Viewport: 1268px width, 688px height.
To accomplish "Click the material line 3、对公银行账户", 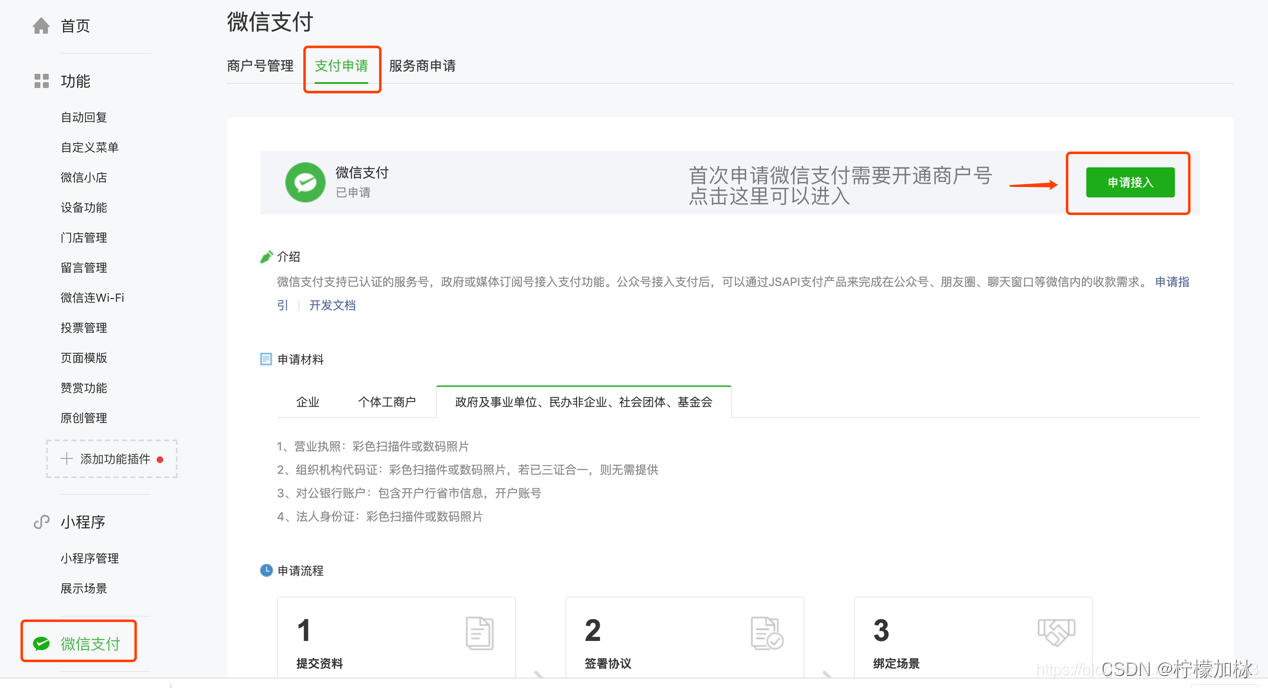I will pos(409,493).
